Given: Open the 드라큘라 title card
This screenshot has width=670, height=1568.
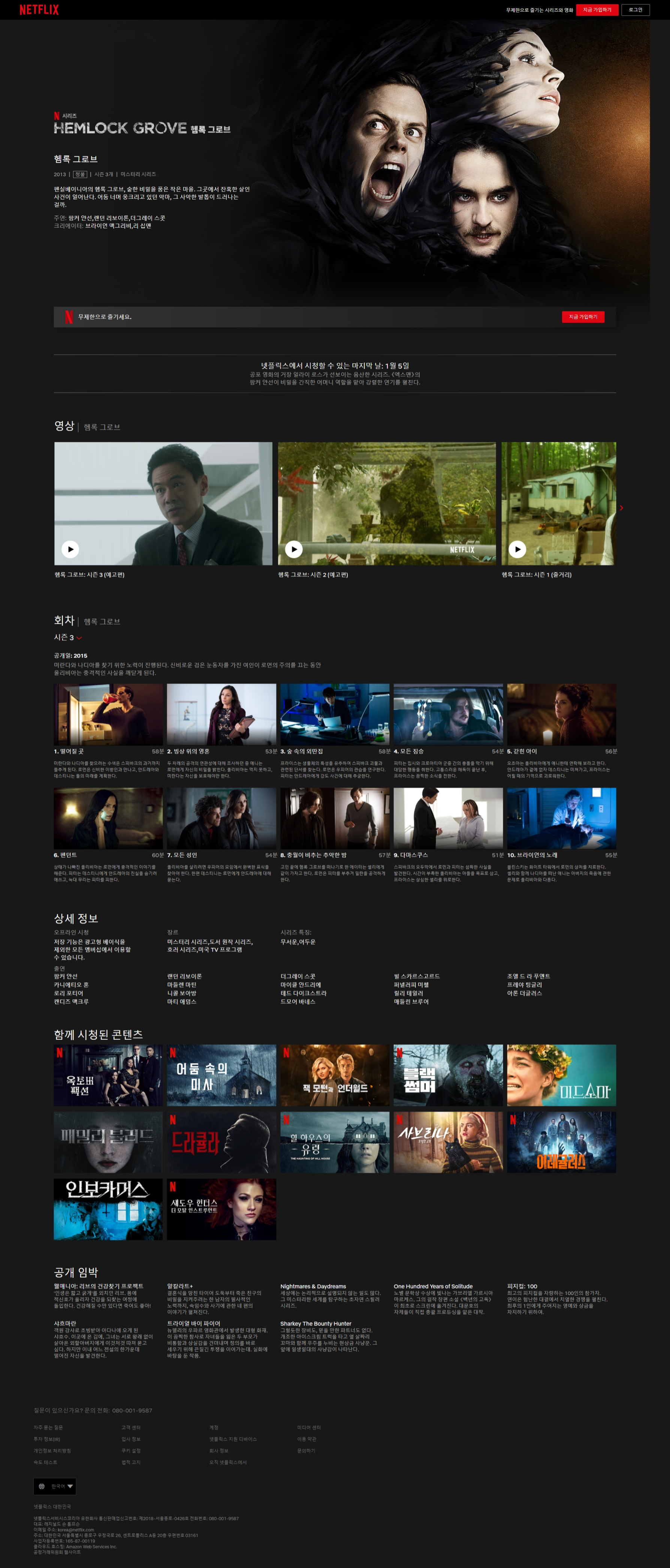Looking at the screenshot, I should click(x=221, y=1143).
